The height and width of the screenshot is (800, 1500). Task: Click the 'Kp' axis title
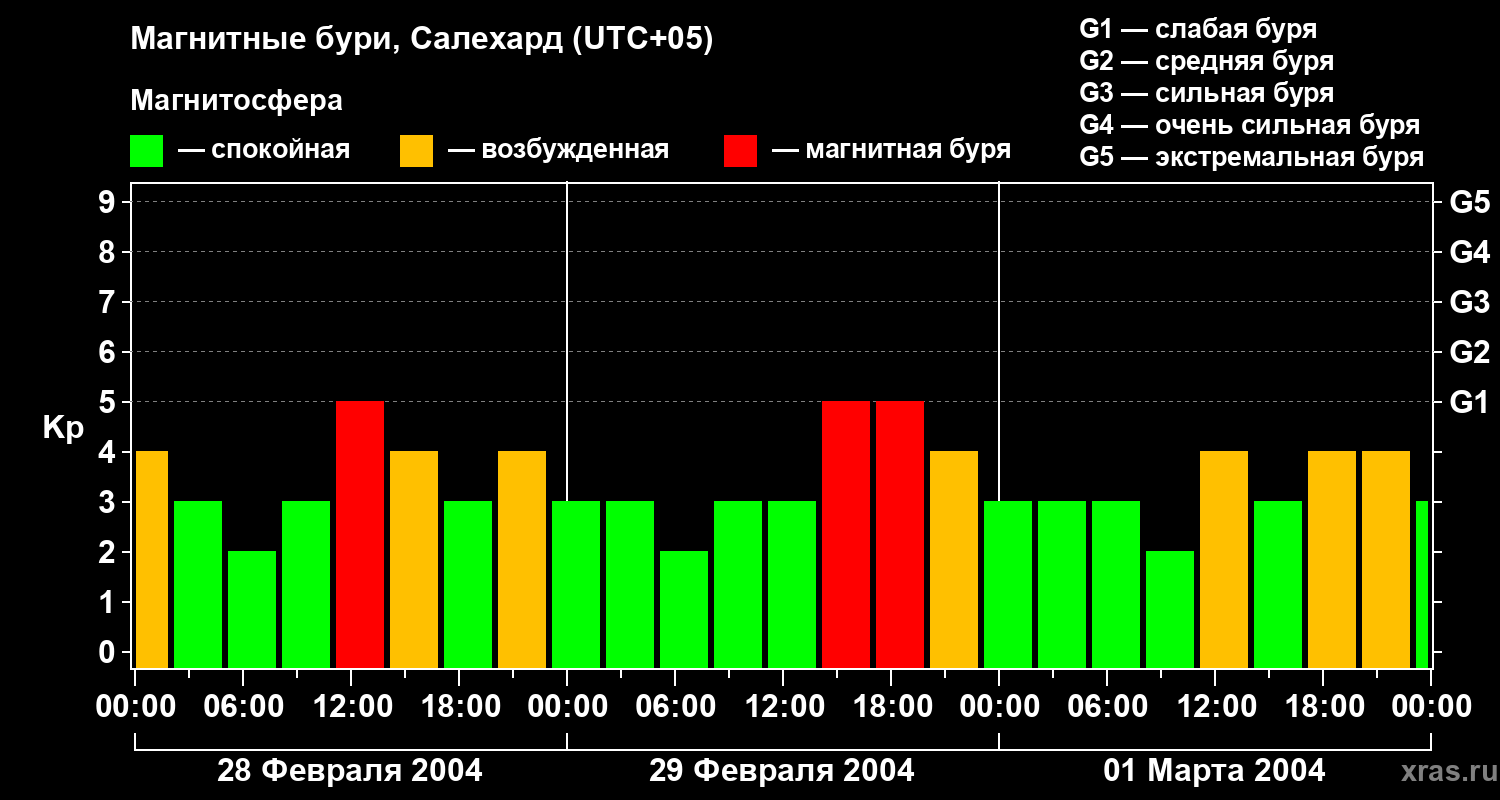click(x=63, y=428)
